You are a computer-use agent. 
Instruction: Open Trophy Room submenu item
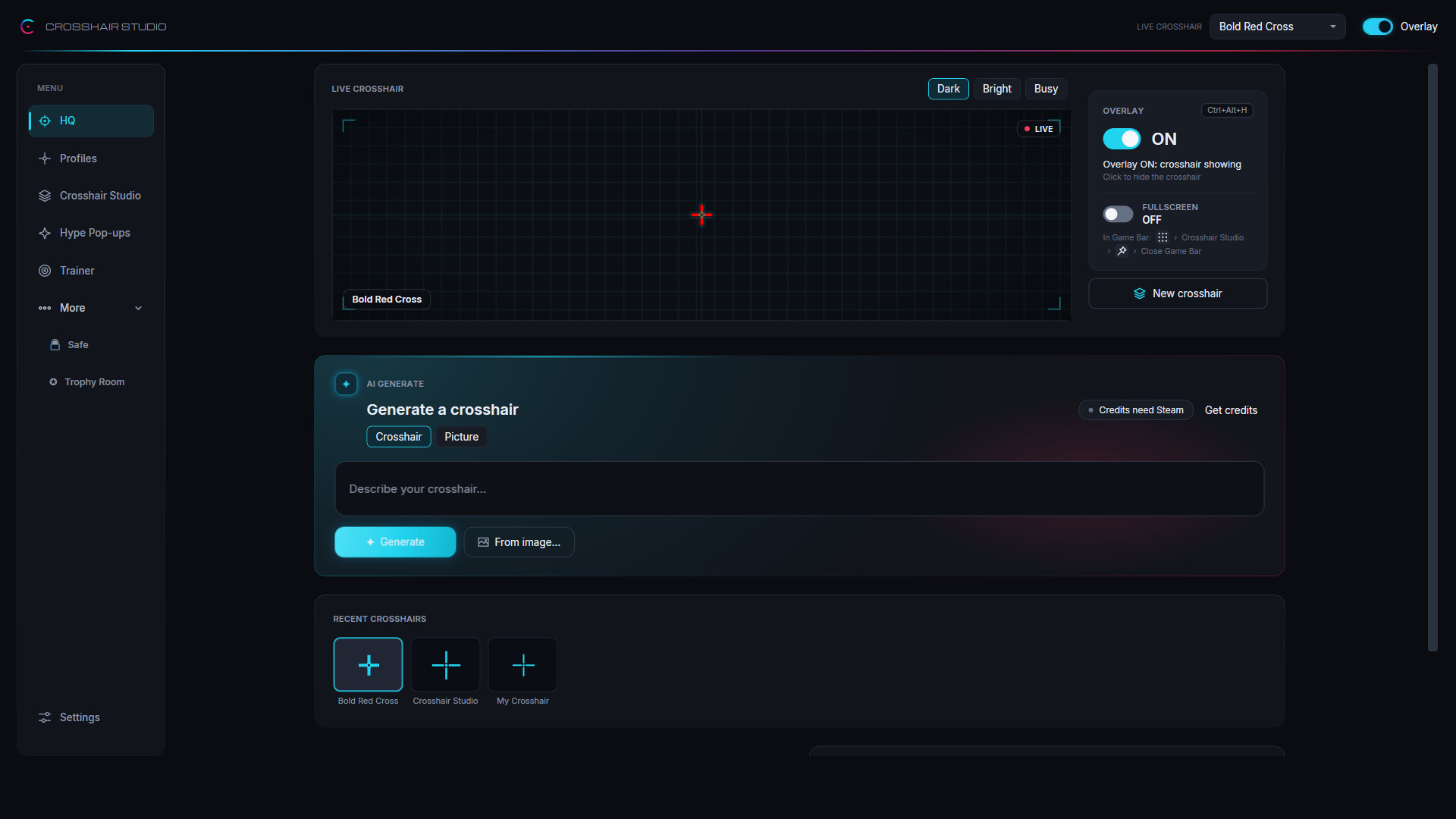point(91,382)
